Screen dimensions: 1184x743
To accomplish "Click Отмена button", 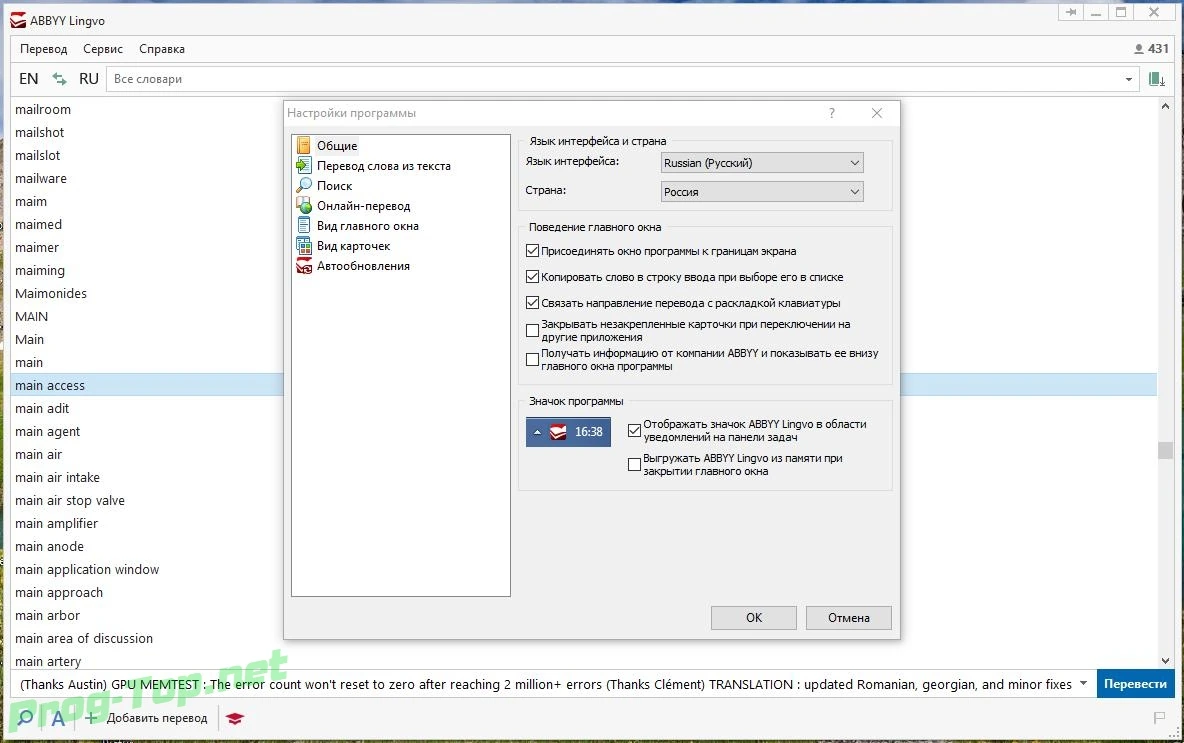I will pyautogui.click(x=849, y=618).
